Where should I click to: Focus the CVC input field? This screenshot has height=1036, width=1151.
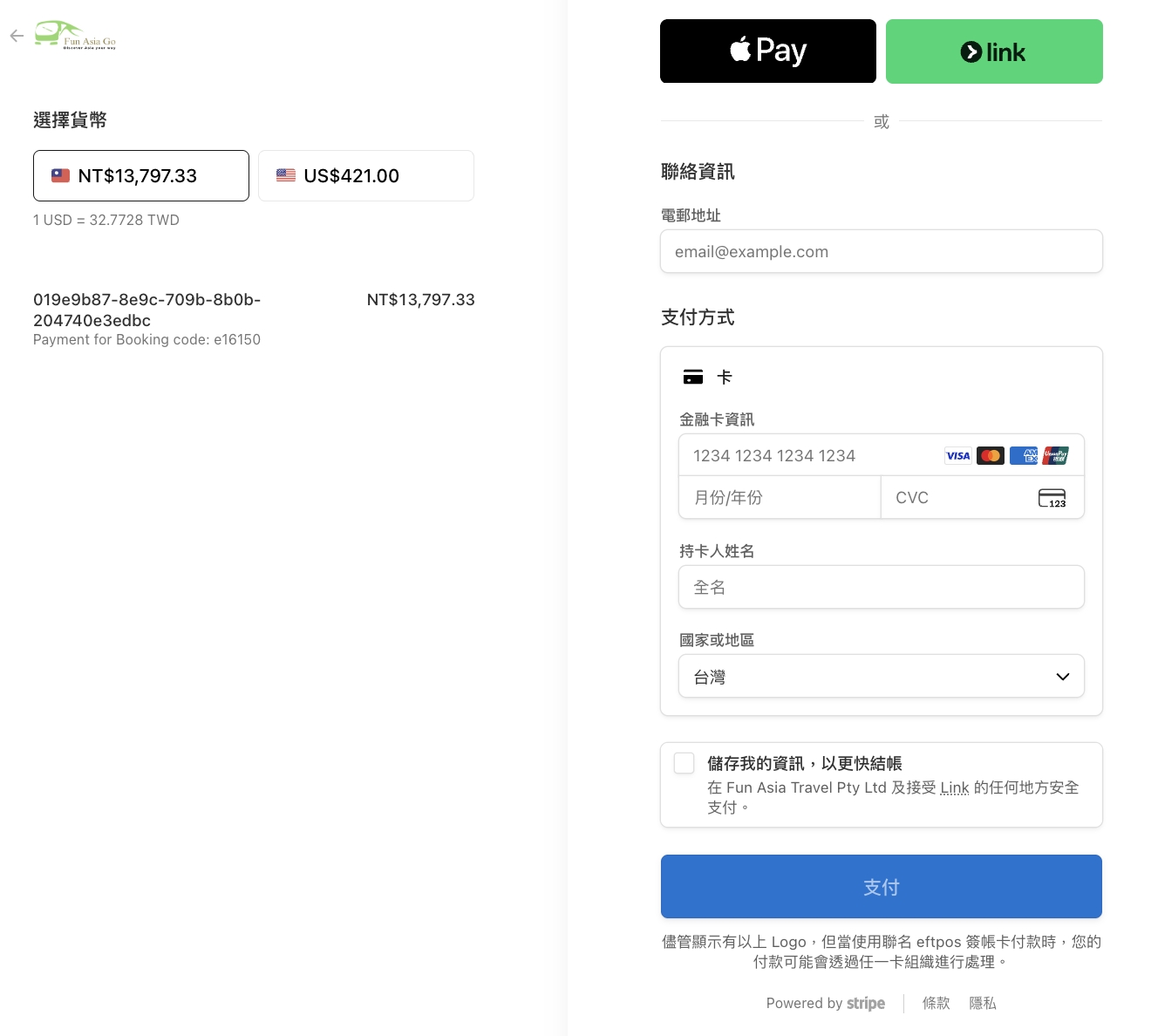click(983, 497)
